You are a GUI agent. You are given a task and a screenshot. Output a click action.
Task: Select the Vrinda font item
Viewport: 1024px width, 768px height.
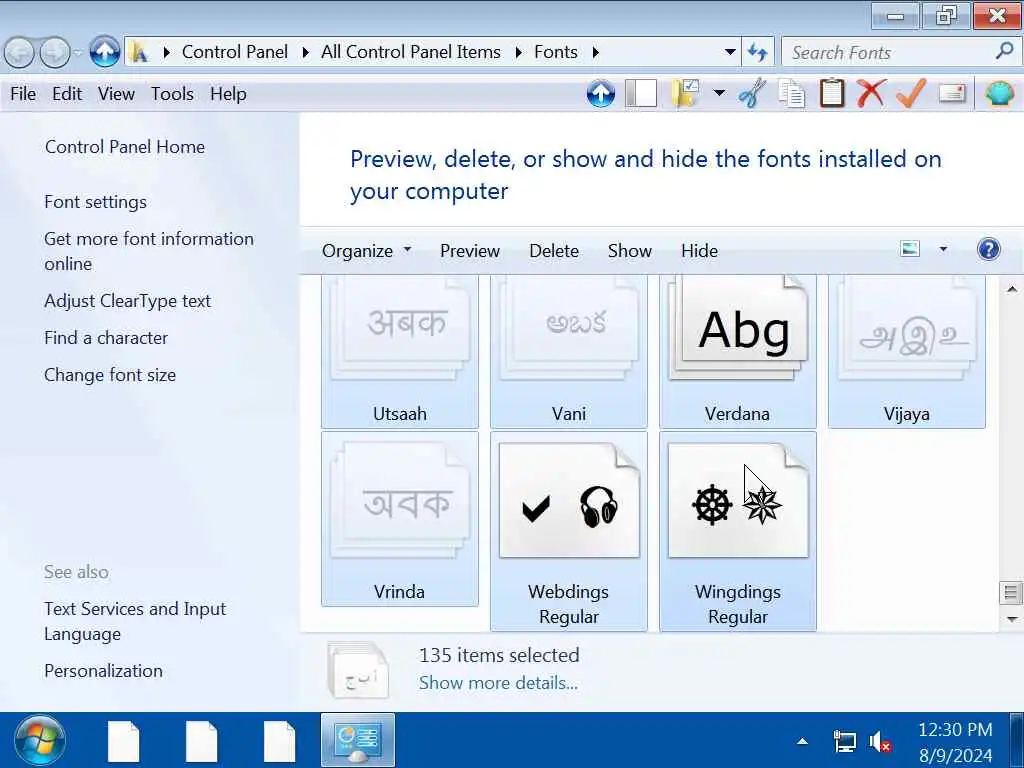tap(400, 519)
